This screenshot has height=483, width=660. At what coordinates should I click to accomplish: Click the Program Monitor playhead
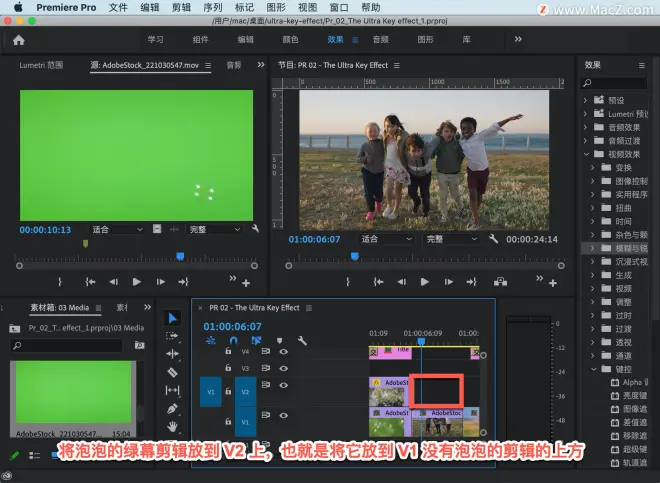[355, 256]
